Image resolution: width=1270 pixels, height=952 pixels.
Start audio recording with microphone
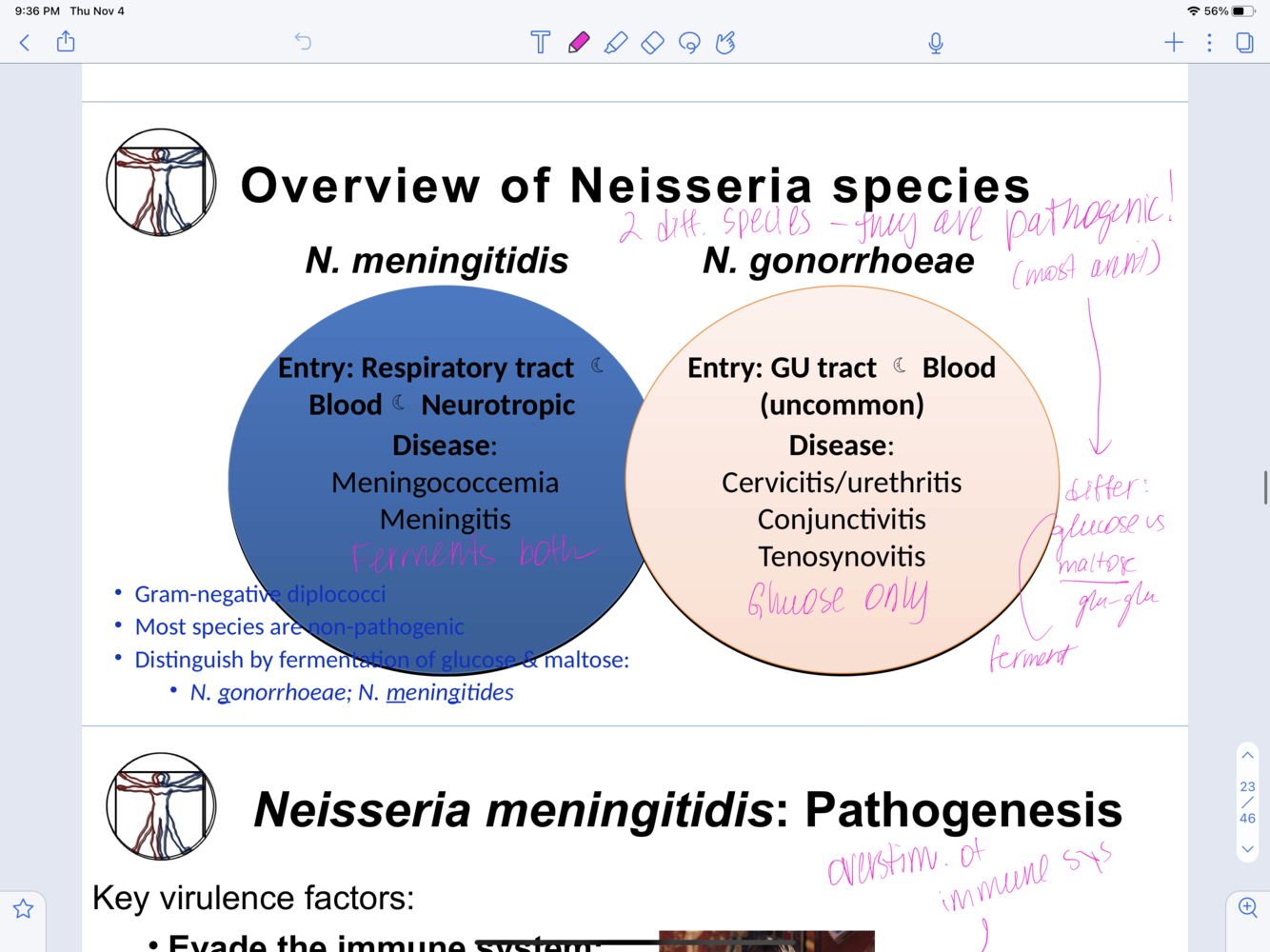point(936,43)
